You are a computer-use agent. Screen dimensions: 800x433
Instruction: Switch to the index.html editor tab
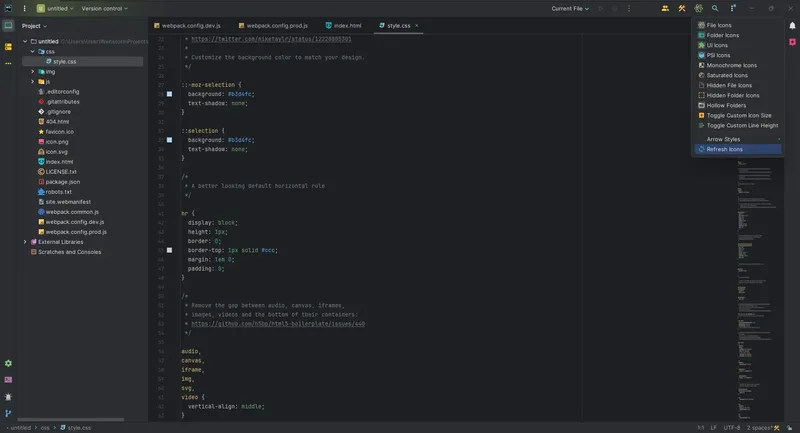pos(348,24)
